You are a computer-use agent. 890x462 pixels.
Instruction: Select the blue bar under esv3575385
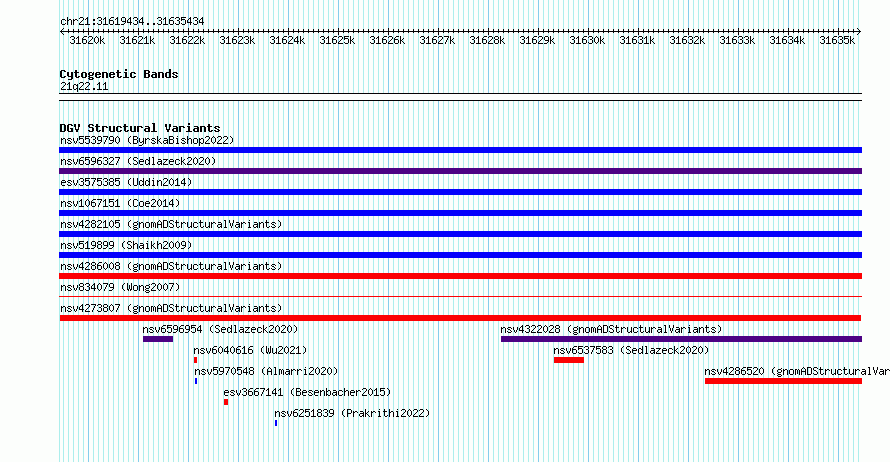(460, 192)
